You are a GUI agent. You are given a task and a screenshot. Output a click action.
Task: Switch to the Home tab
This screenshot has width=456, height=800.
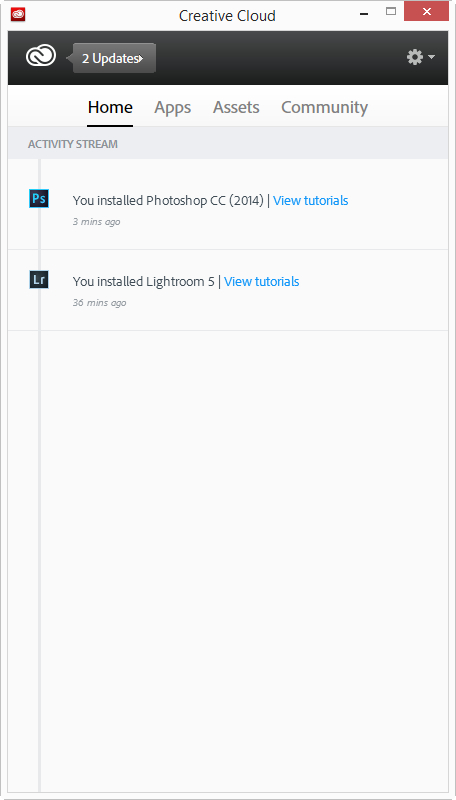point(110,107)
